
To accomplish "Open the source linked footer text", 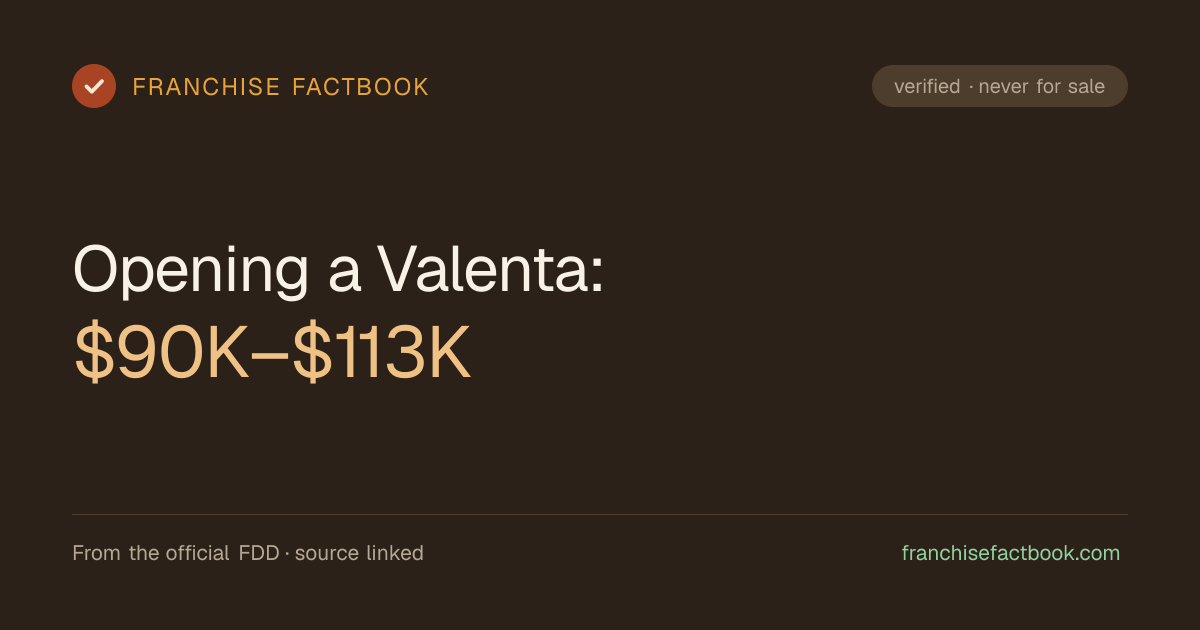I will point(359,553).
